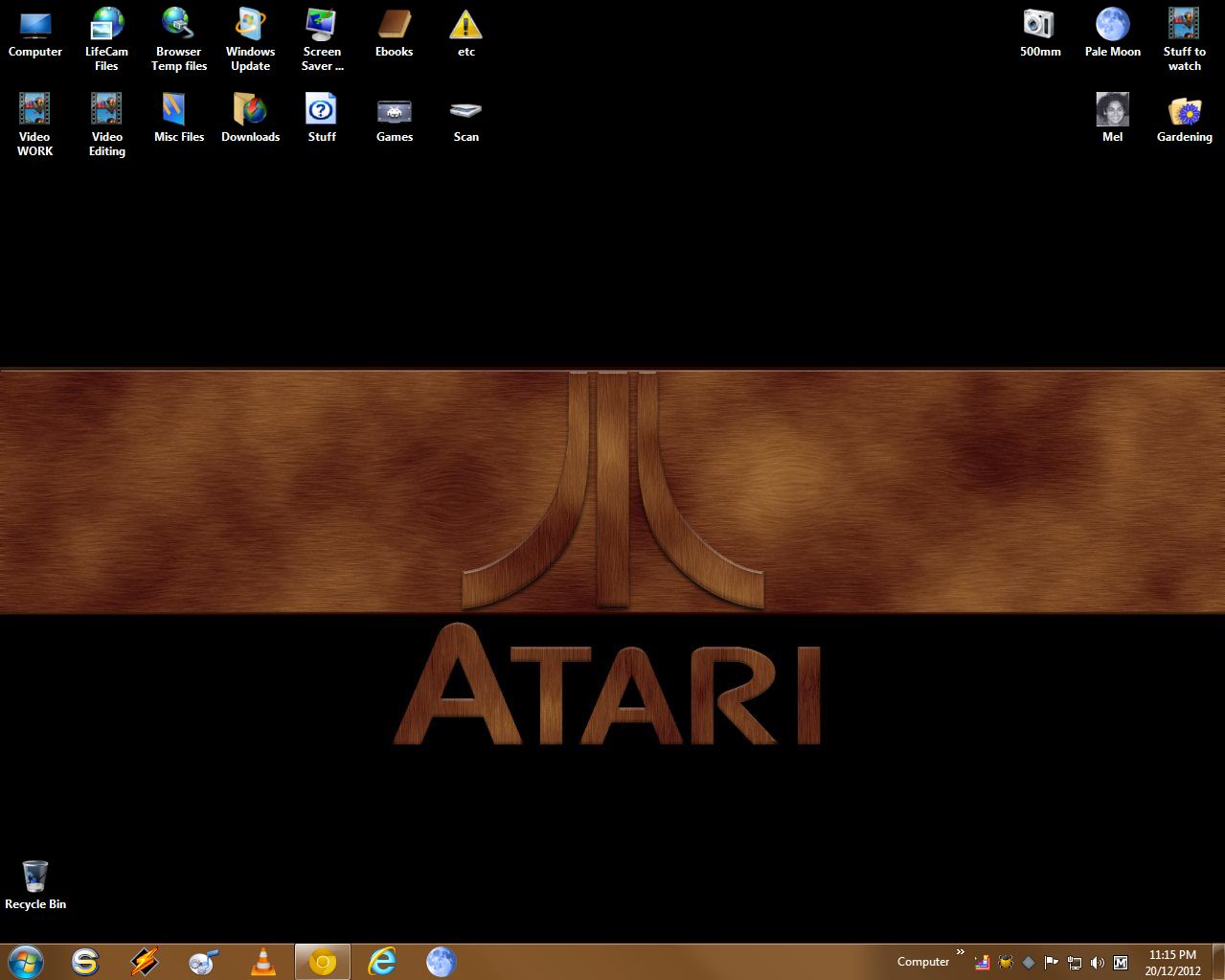Open the network connection tray icon
The height and width of the screenshot is (980, 1225).
pyautogui.click(x=1075, y=963)
